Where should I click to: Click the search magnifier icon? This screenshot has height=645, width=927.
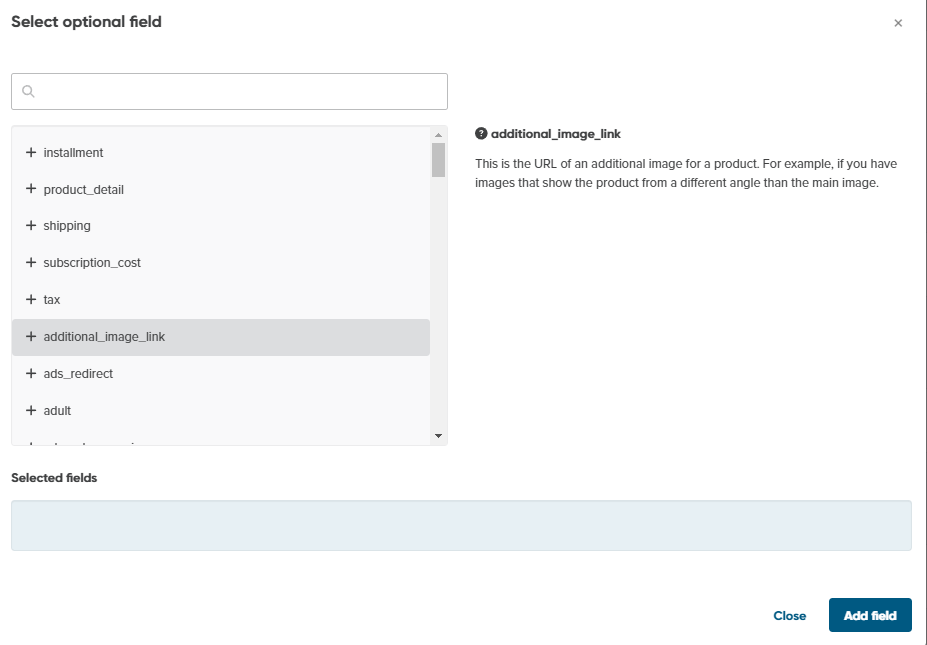28,92
